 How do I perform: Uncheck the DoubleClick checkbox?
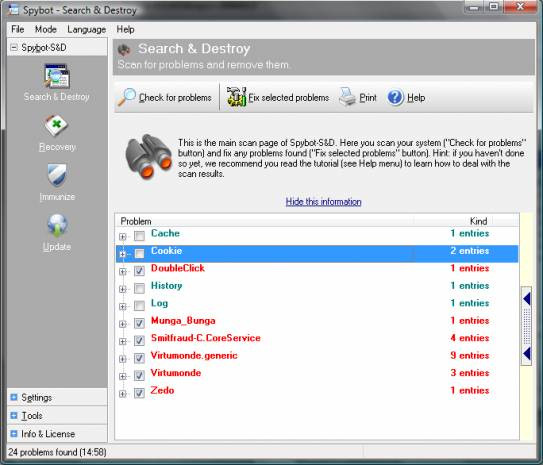click(140, 271)
